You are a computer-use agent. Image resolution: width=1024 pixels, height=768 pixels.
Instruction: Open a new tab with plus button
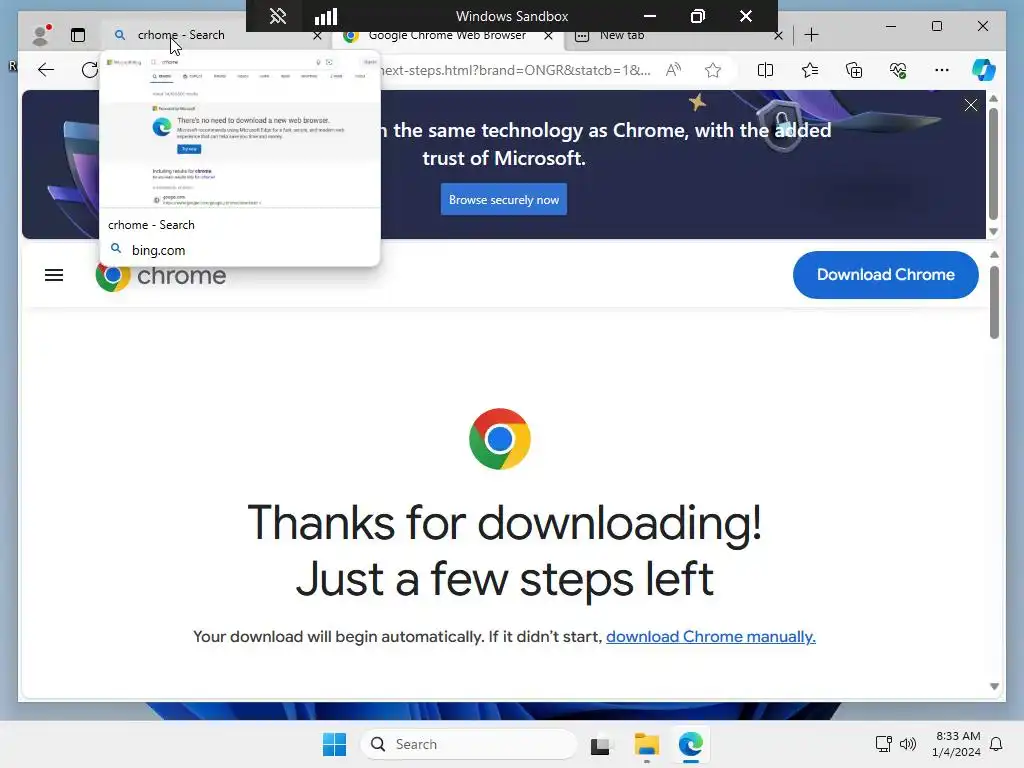tap(812, 35)
